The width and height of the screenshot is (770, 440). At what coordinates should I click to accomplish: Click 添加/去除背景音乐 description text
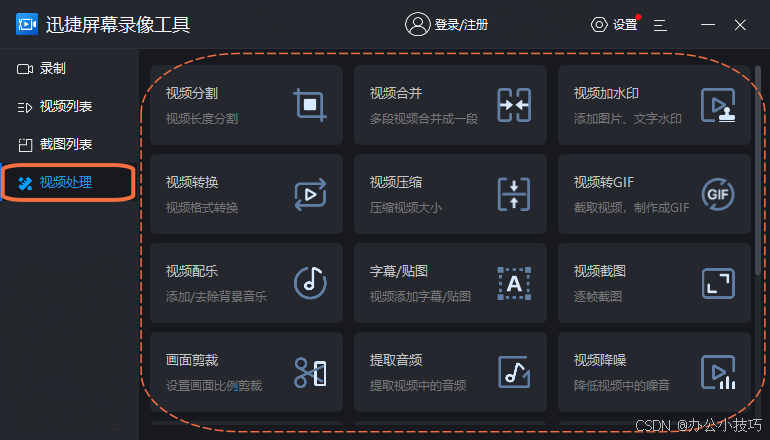click(x=216, y=297)
